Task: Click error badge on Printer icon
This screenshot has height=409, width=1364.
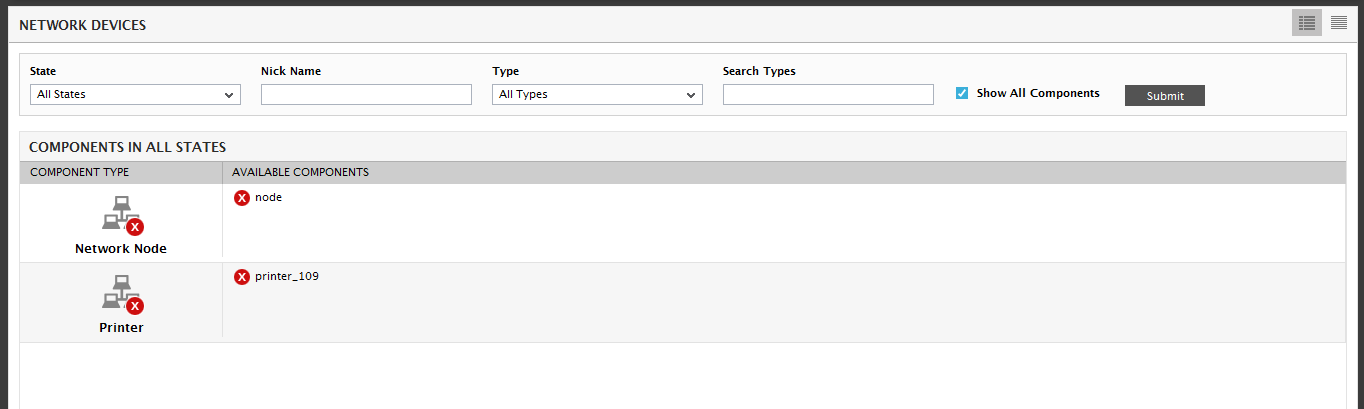Action: coord(135,306)
